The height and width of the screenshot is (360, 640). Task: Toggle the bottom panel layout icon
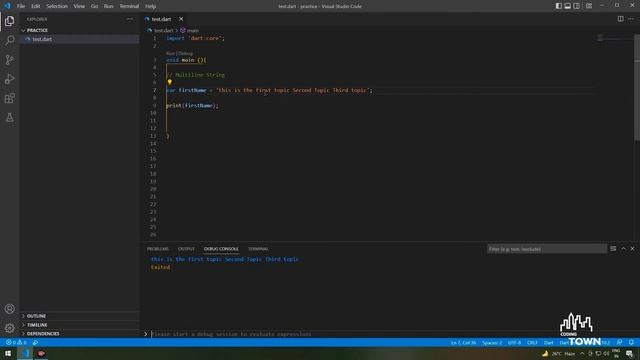[x=567, y=6]
